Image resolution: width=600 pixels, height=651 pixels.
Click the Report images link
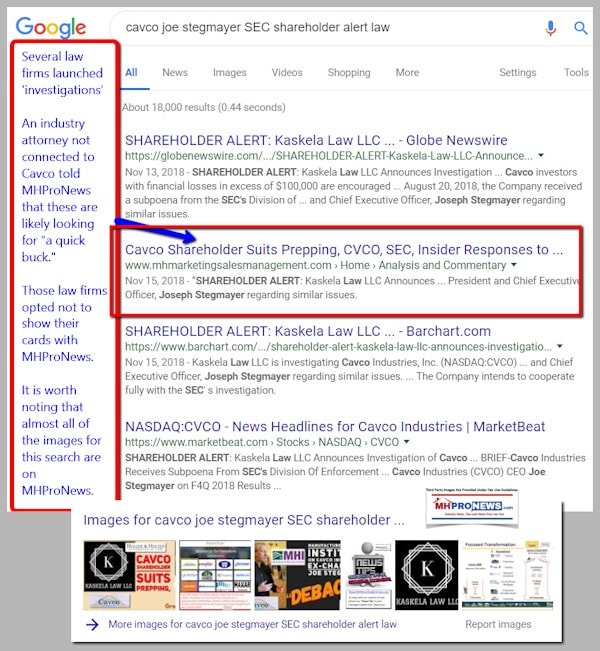[x=498, y=624]
